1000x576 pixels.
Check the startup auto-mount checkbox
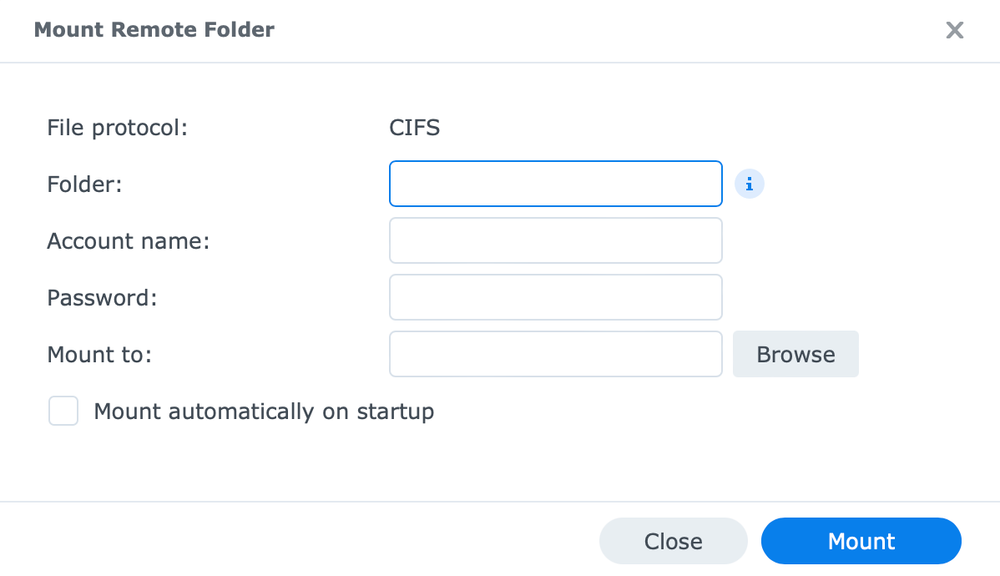tap(63, 410)
